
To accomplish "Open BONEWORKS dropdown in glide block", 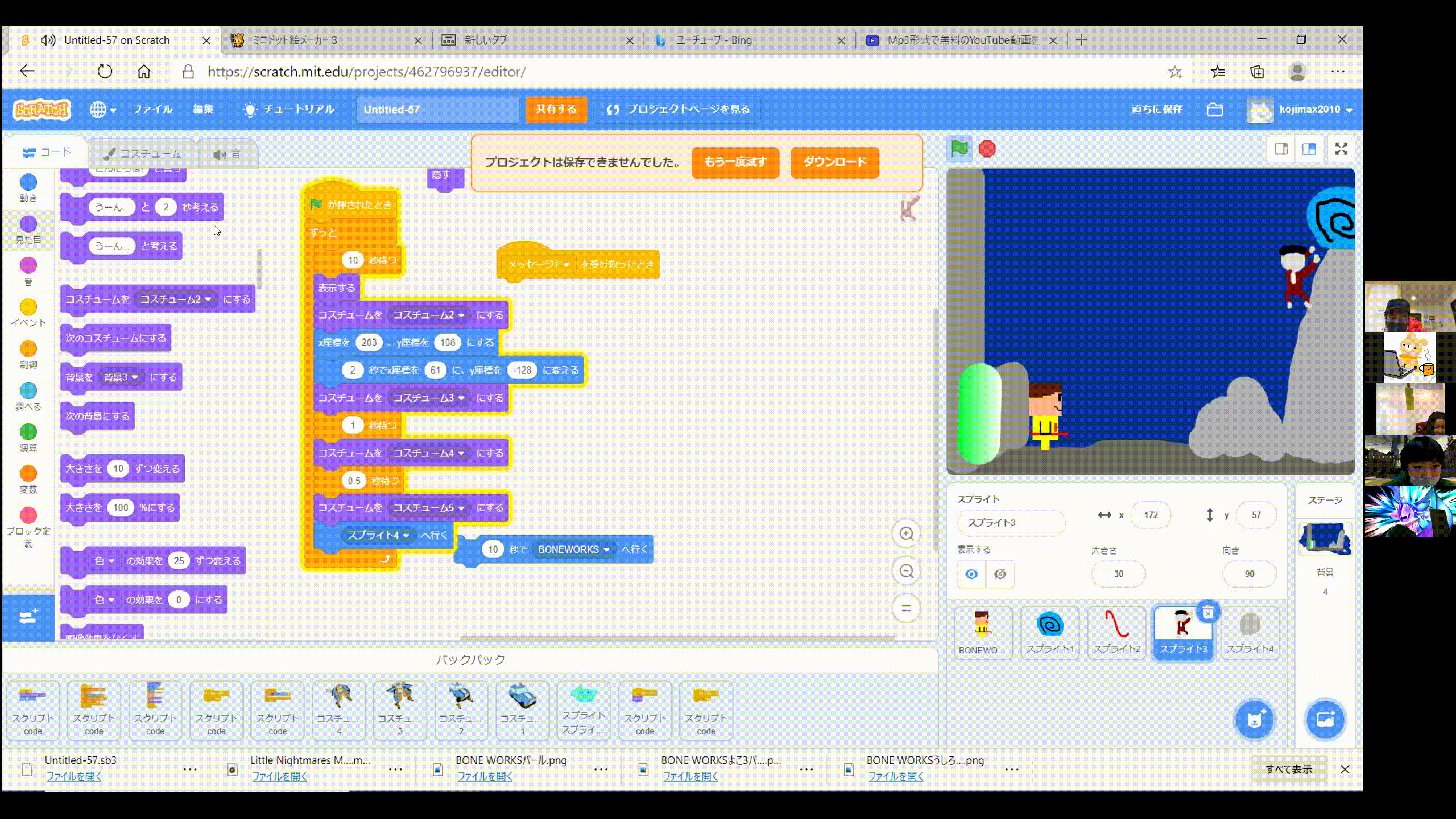I will pyautogui.click(x=574, y=549).
